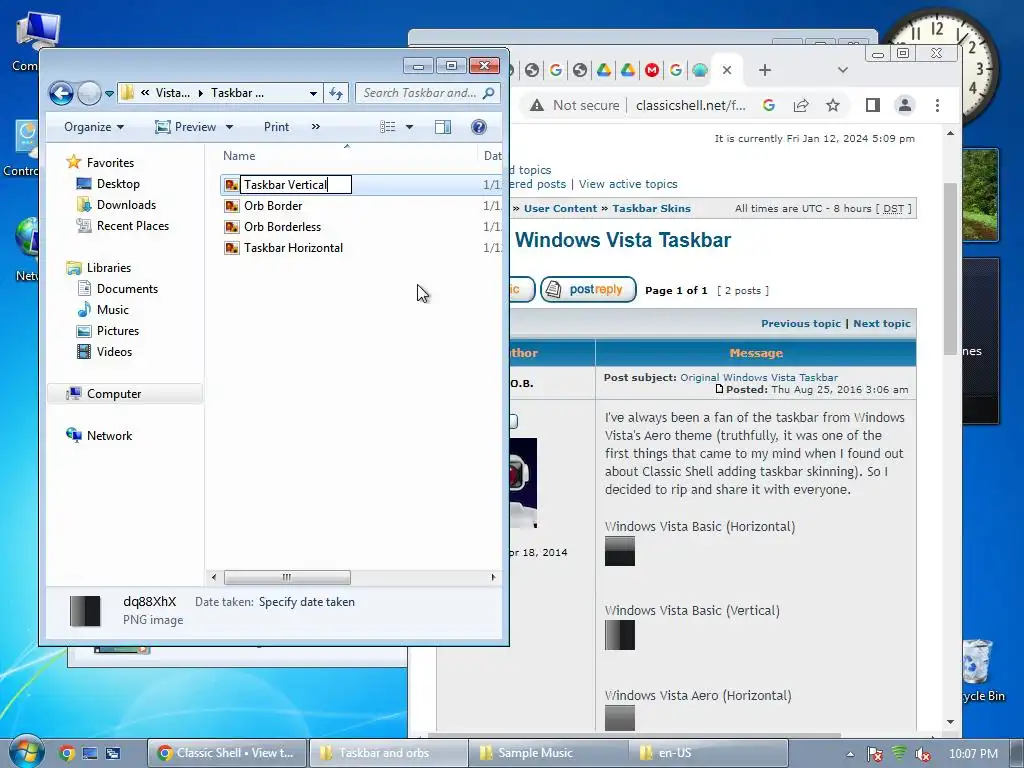Toggle Chrome's side panel icon

pos(872,105)
